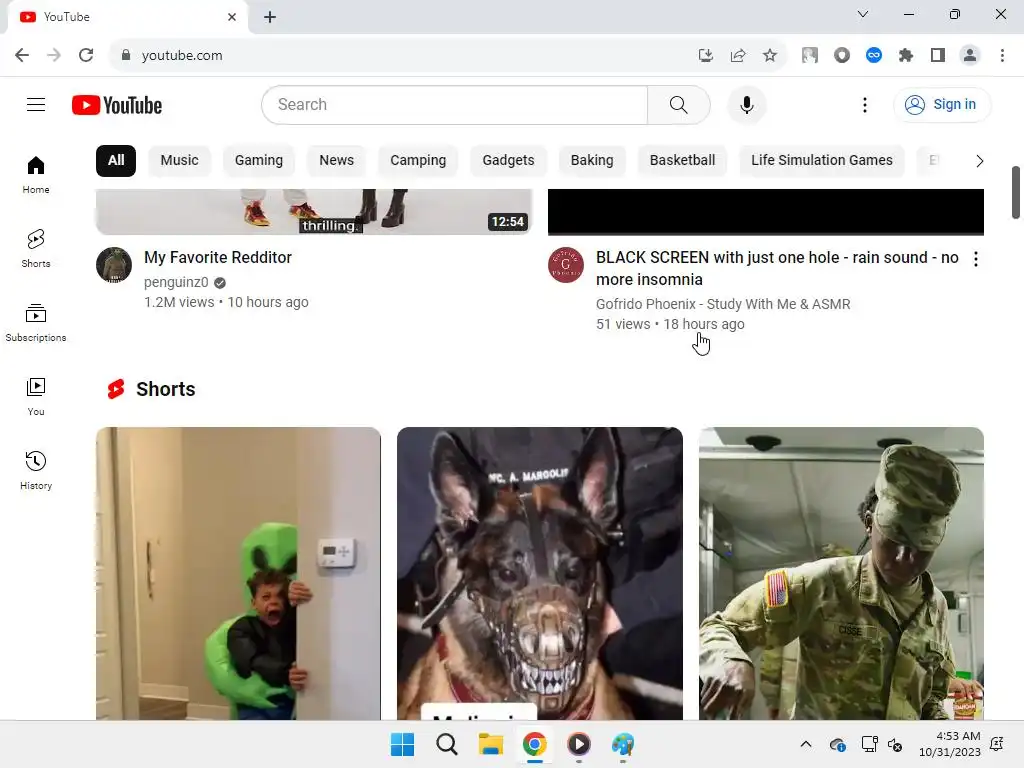Open the alien costume Short
This screenshot has height=768, width=1024.
pos(238,573)
